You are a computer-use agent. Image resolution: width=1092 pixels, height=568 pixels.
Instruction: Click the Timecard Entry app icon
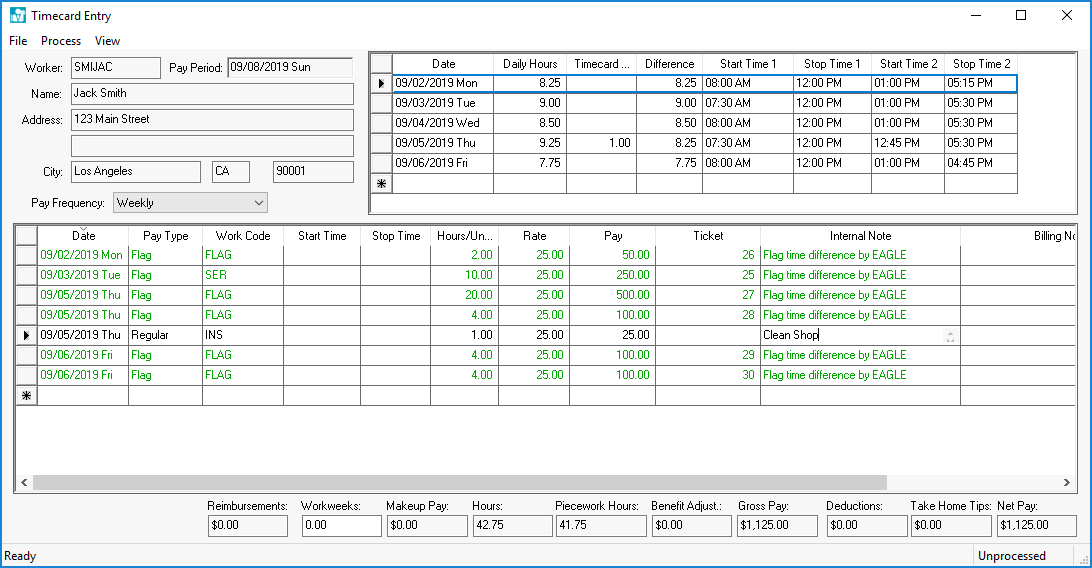click(17, 15)
